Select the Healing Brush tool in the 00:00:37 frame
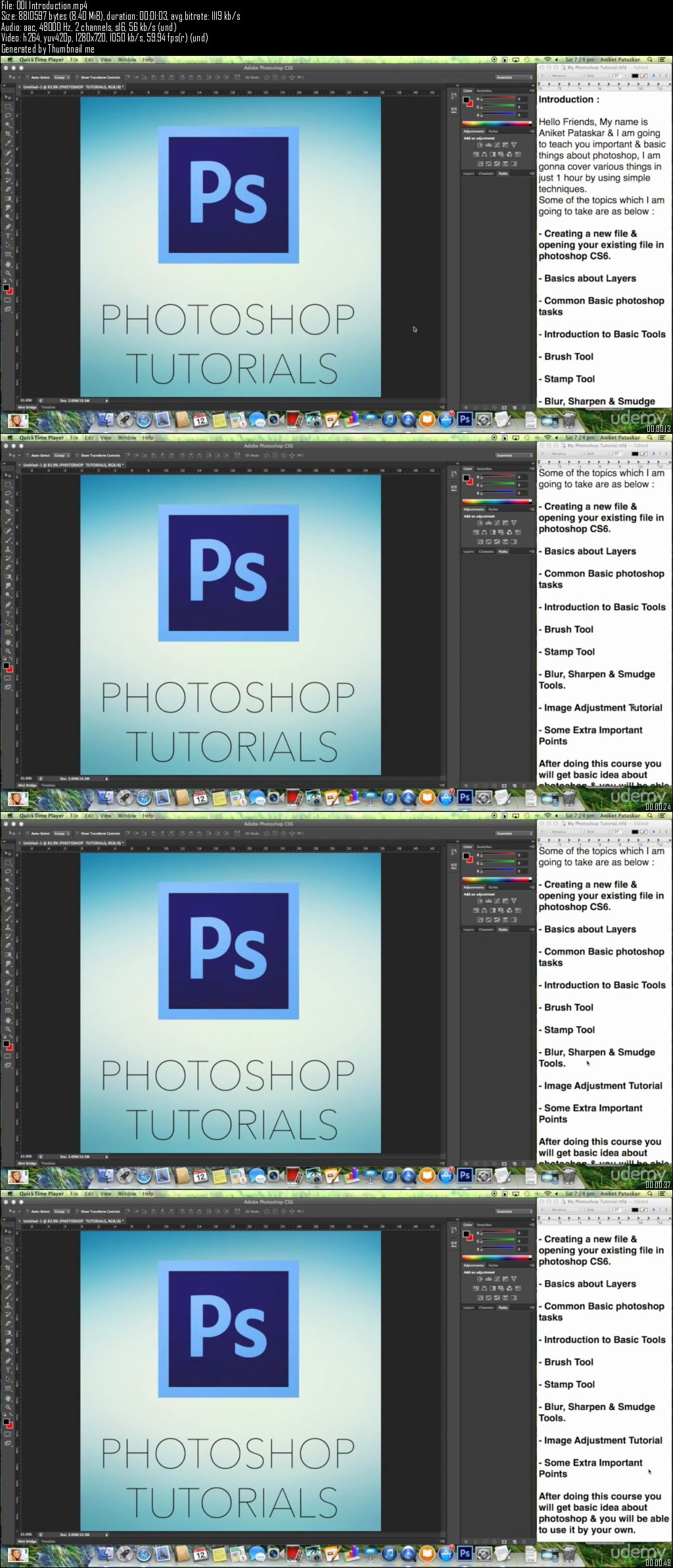The image size is (673, 1568). (8, 908)
